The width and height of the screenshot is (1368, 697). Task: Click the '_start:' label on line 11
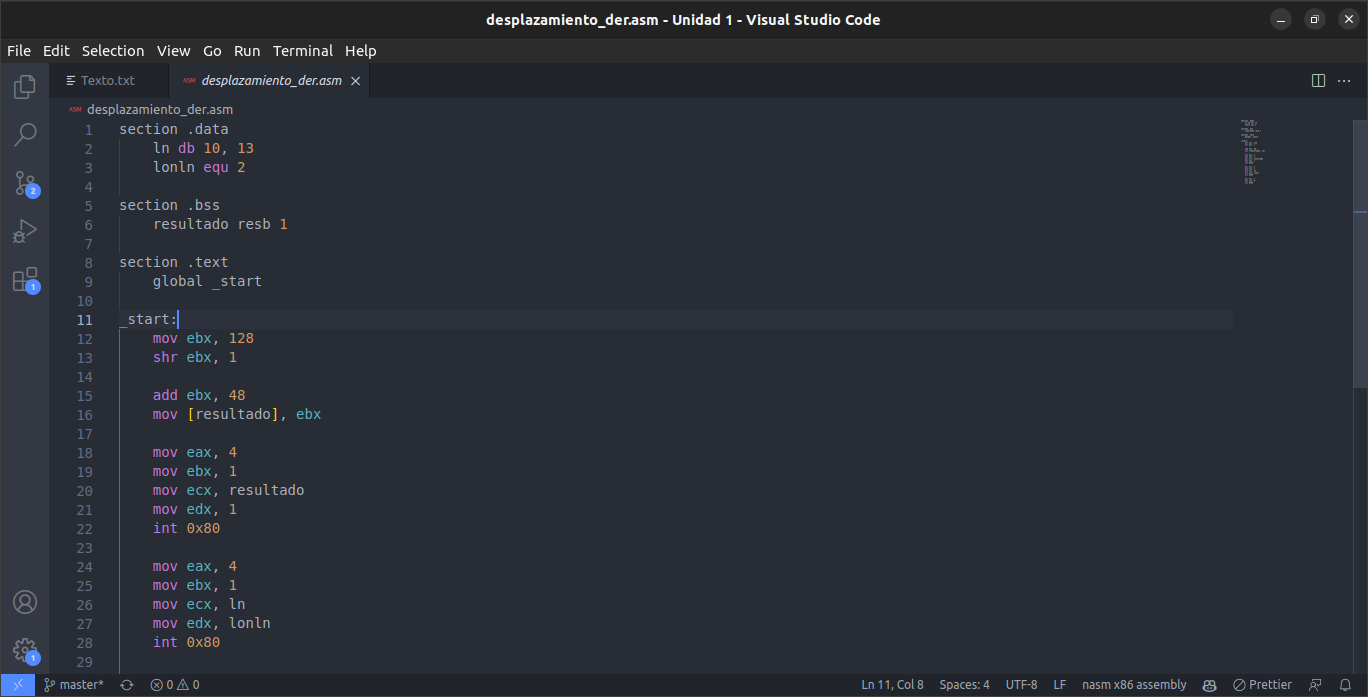148,319
